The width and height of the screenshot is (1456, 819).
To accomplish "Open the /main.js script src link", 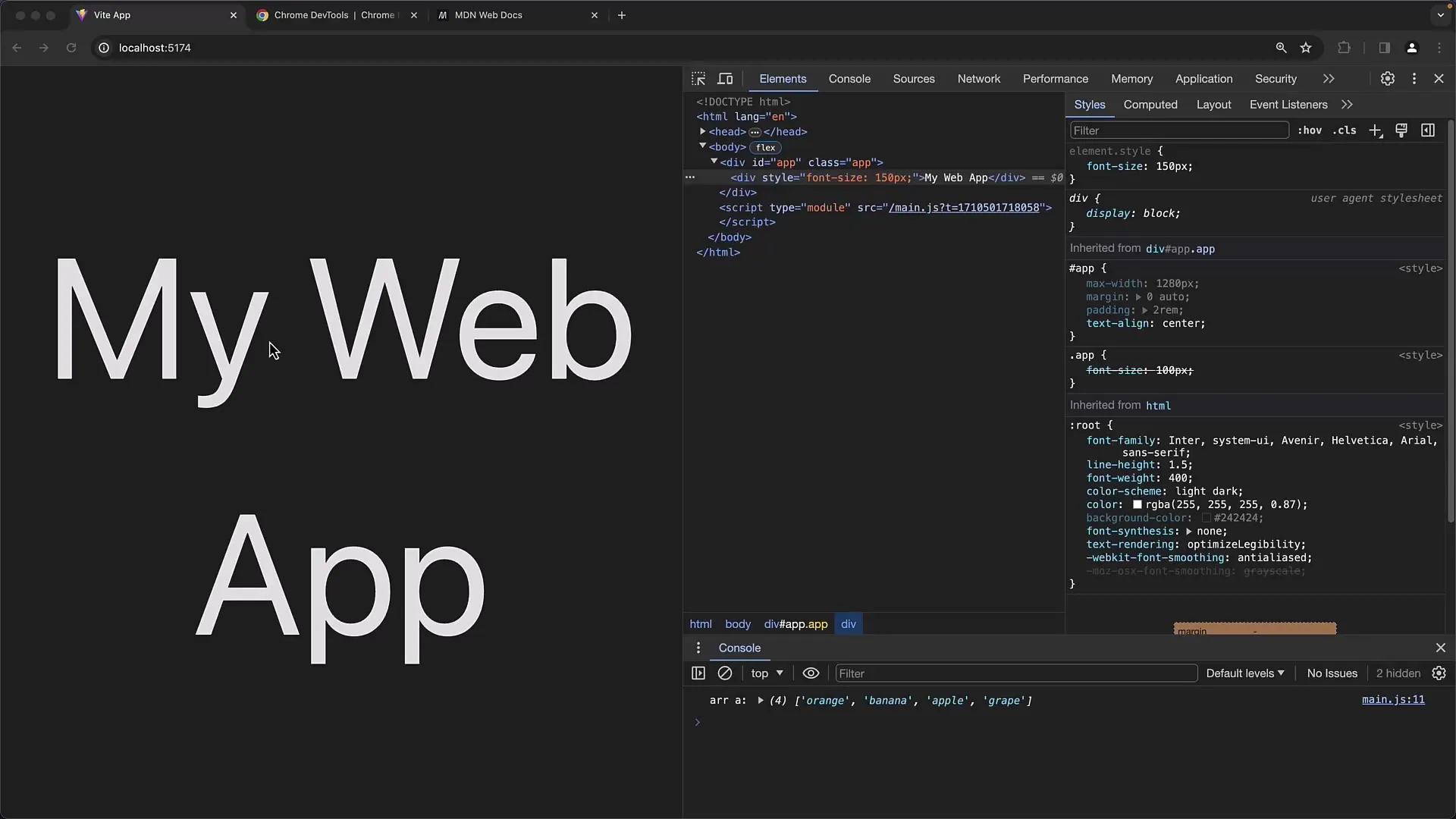I will click(964, 207).
